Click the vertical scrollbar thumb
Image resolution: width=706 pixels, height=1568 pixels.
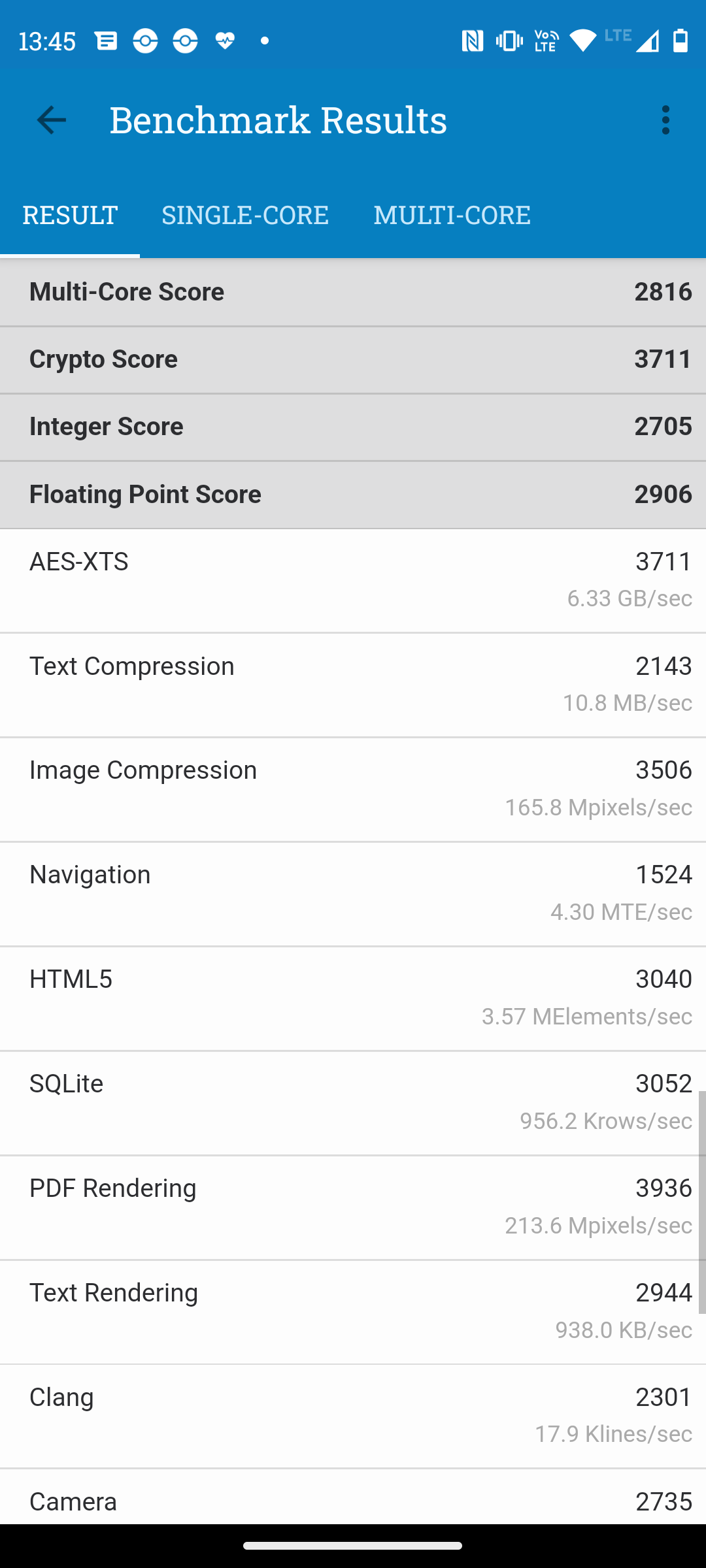pos(701,1202)
